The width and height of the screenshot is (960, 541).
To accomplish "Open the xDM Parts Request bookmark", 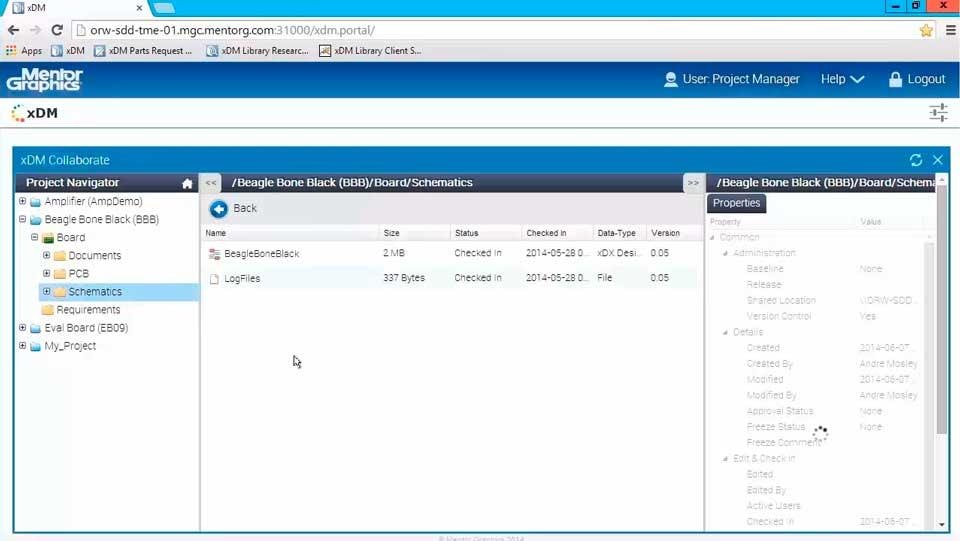I will [x=143, y=51].
